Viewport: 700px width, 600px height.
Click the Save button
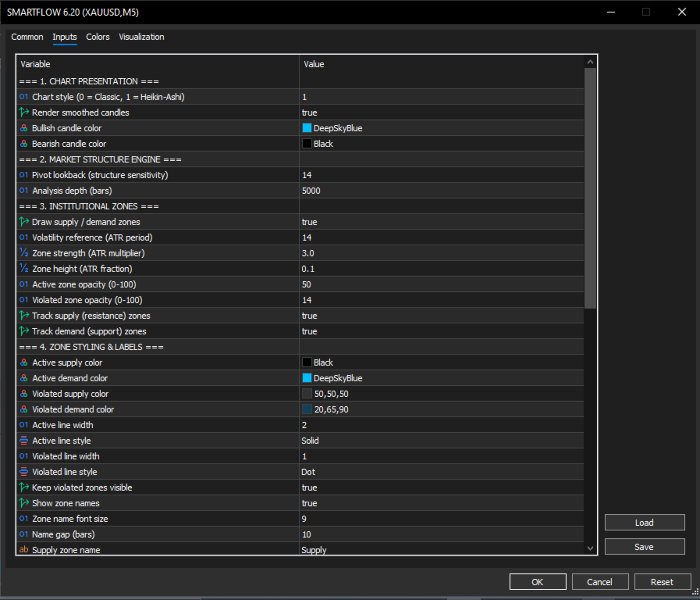(644, 547)
